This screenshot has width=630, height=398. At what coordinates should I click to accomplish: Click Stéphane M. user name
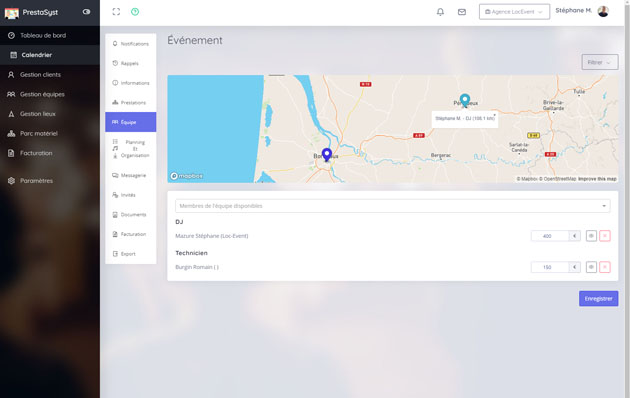tap(573, 10)
